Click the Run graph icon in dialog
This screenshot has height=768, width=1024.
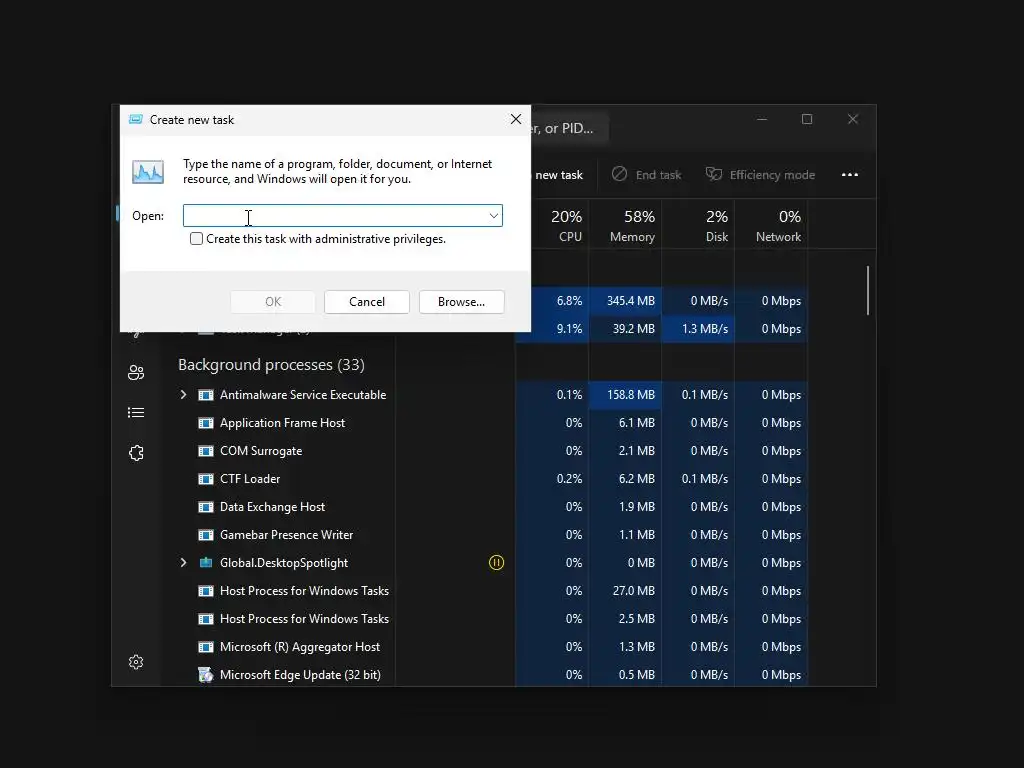pyautogui.click(x=148, y=172)
